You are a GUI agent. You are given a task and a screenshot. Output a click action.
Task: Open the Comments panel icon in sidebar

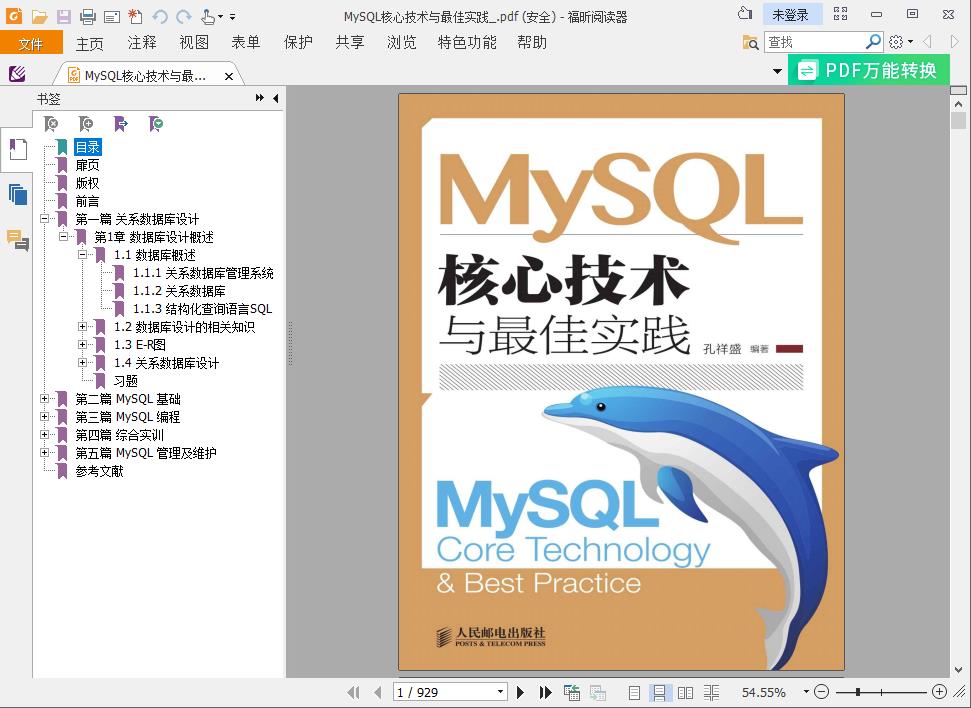[18, 240]
